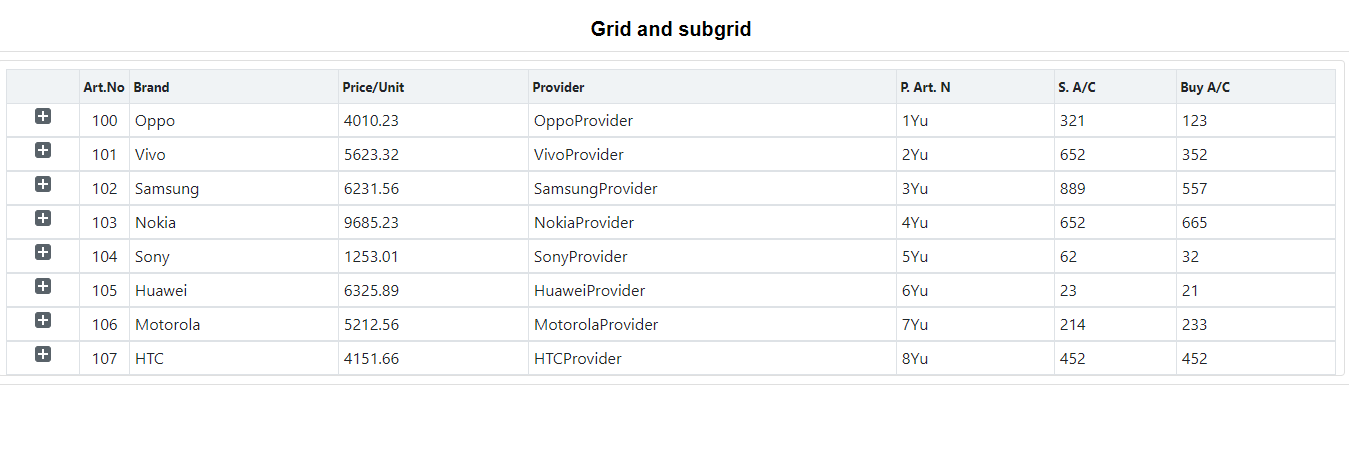This screenshot has width=1349, height=460.
Task: Select the 9685.23 price cell
Action: click(x=371, y=223)
